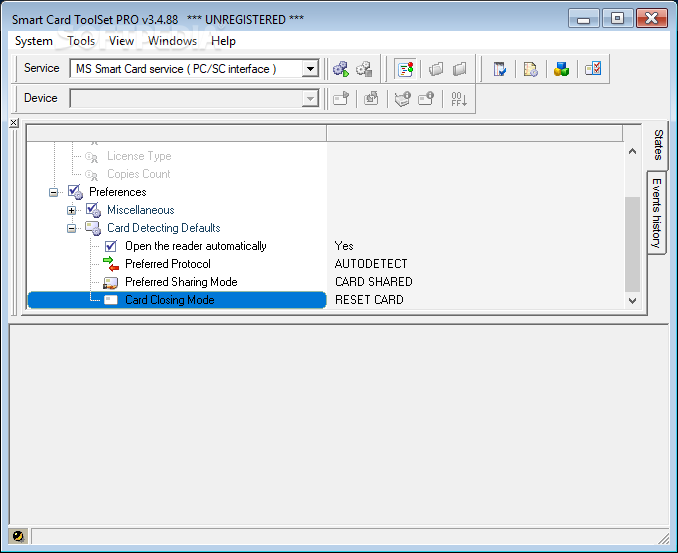This screenshot has height=553, width=678.
Task: Maximize the Smart Card ToolSet window
Action: pos(617,19)
